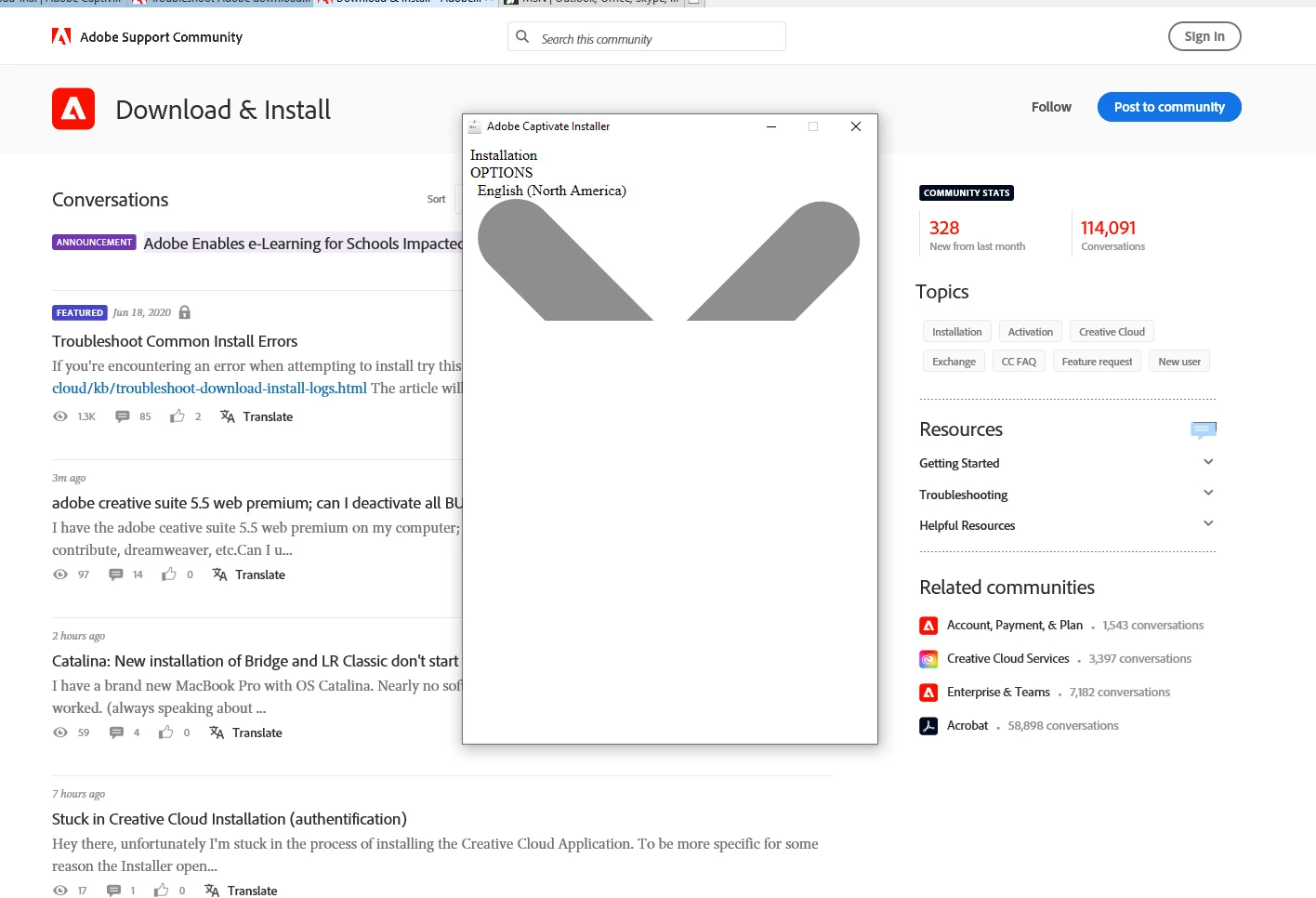Click the Enterprise & Teams community icon
Viewport: 1316px width, 898px height.
[928, 693]
